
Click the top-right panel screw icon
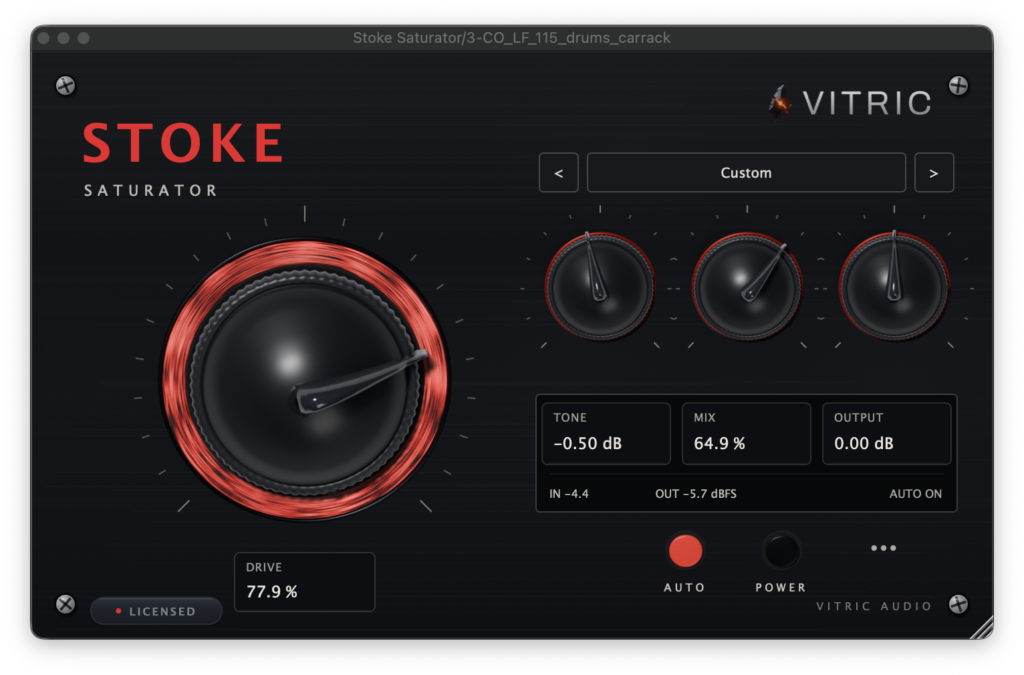point(958,86)
